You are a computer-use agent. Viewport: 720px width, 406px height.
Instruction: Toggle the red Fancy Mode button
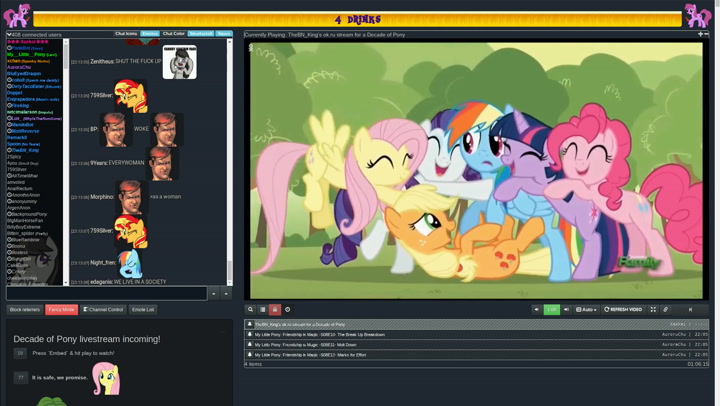coord(61,310)
